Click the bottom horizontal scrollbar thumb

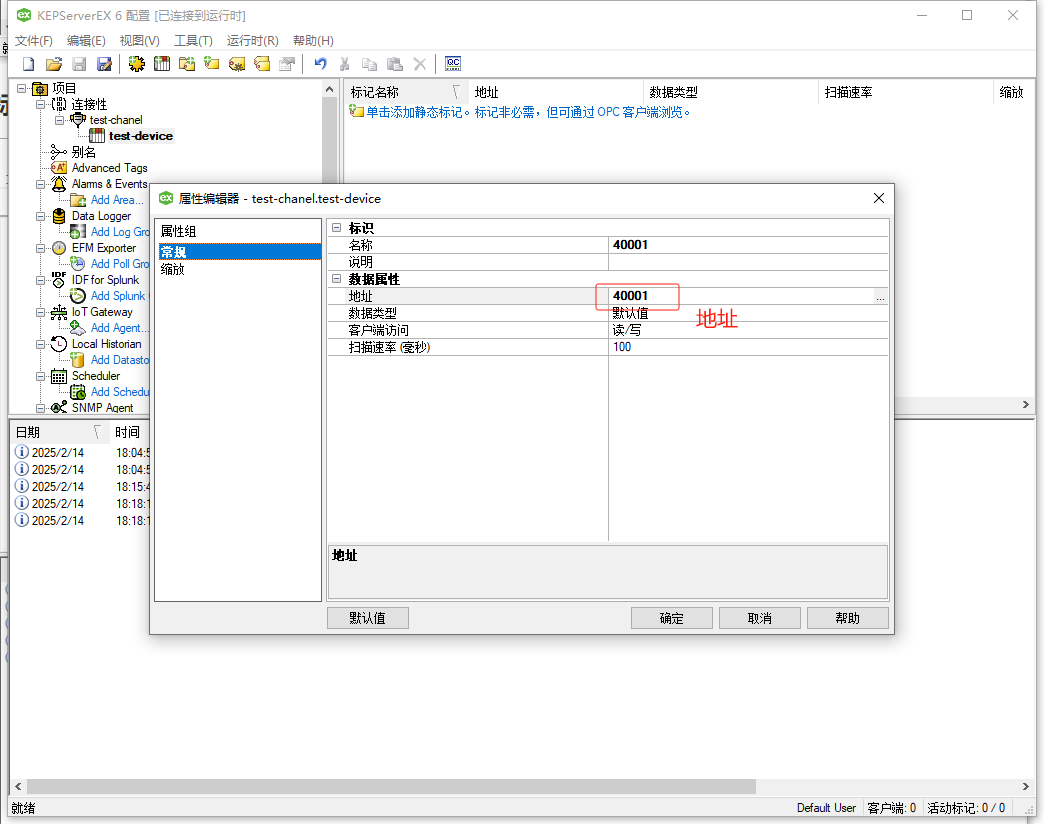(391, 787)
